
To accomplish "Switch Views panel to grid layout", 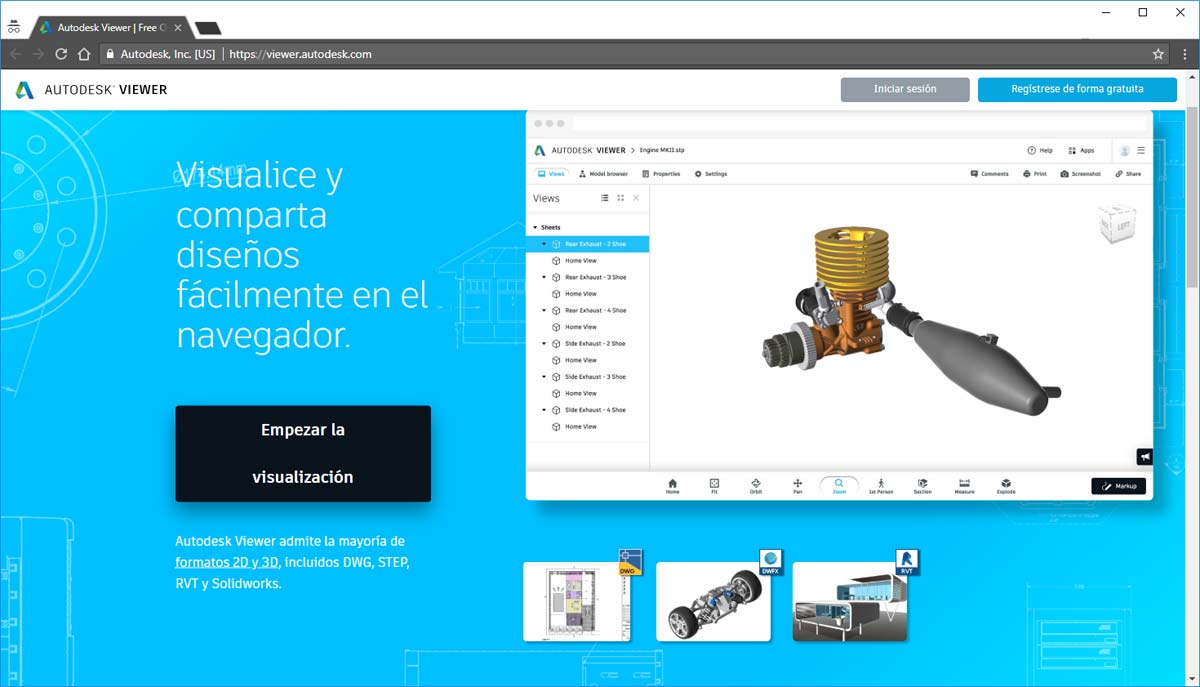I will 620,198.
